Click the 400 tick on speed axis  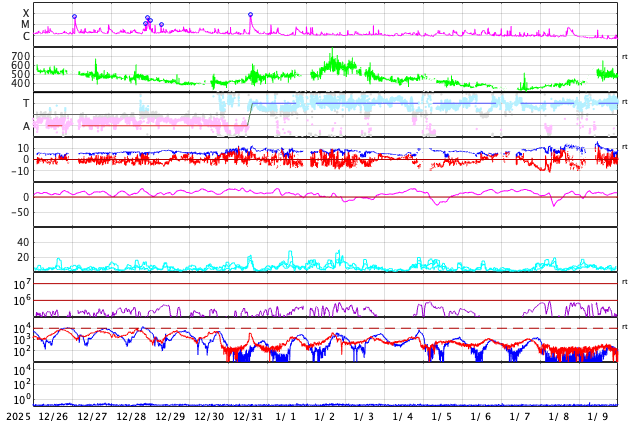coord(21,83)
